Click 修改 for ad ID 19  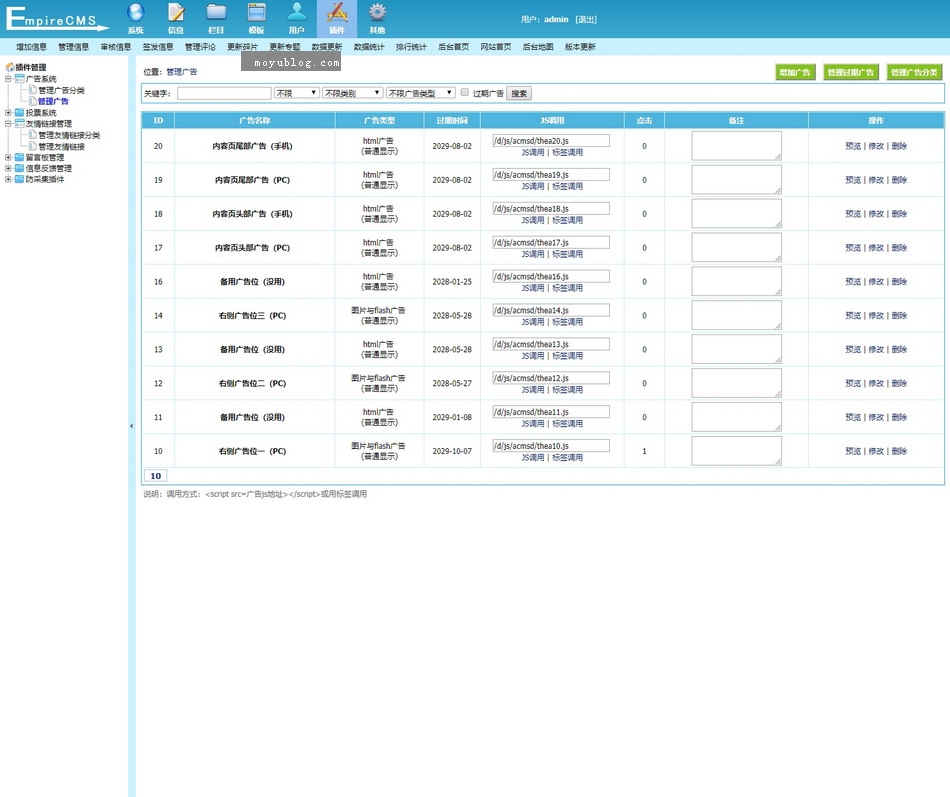pos(876,180)
